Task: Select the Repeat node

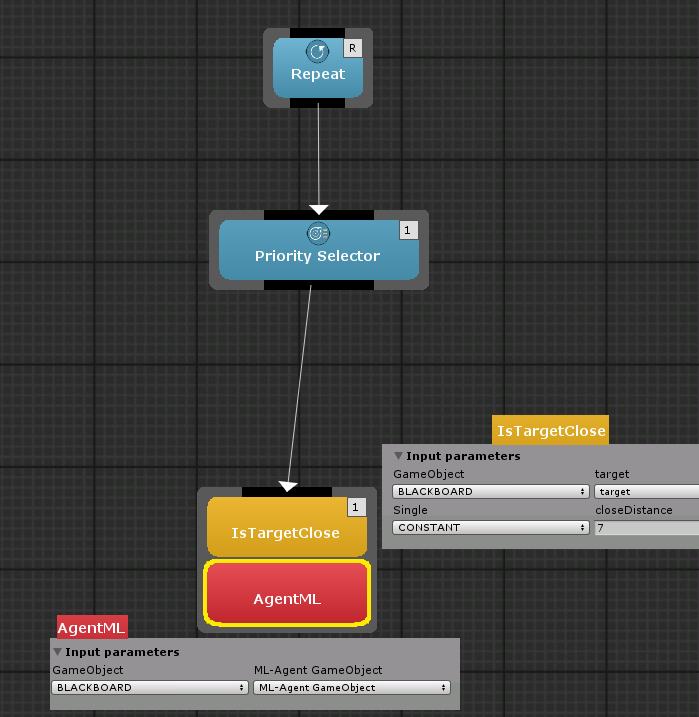Action: (x=318, y=68)
